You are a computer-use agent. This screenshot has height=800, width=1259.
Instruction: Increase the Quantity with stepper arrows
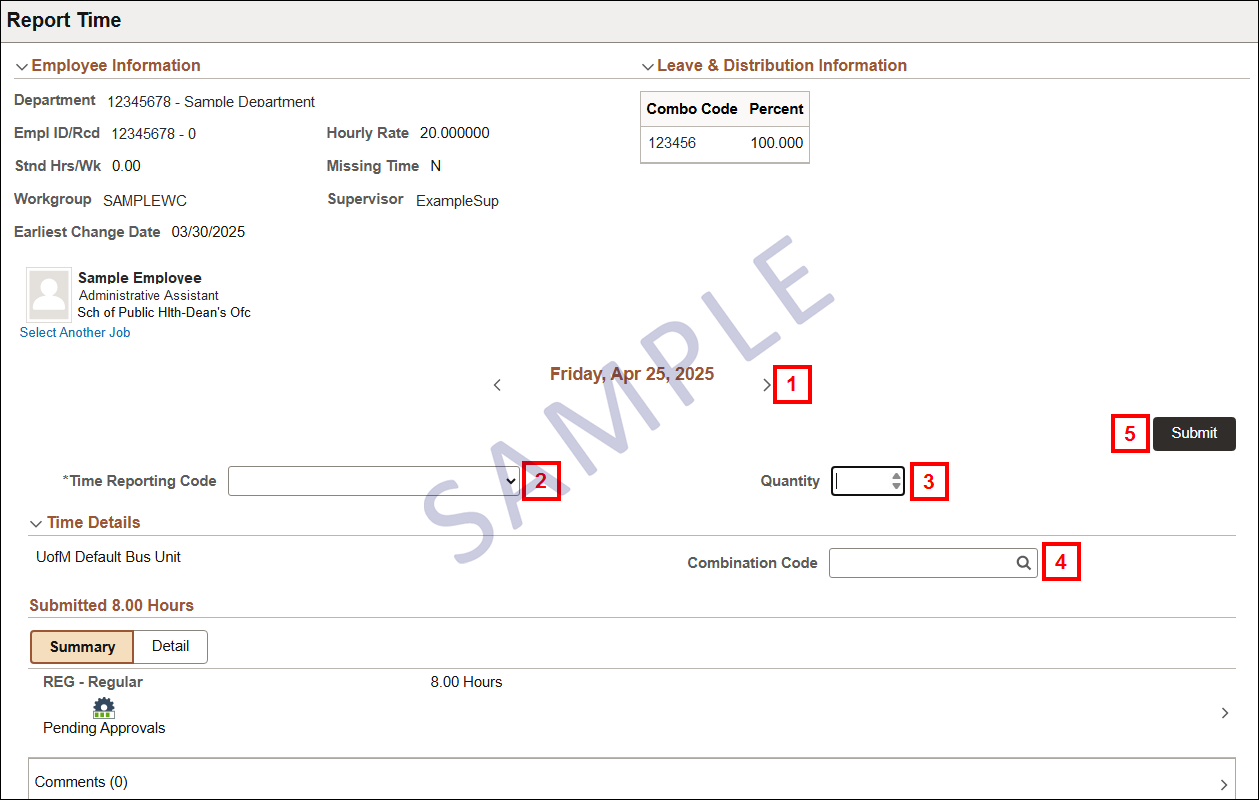[896, 476]
